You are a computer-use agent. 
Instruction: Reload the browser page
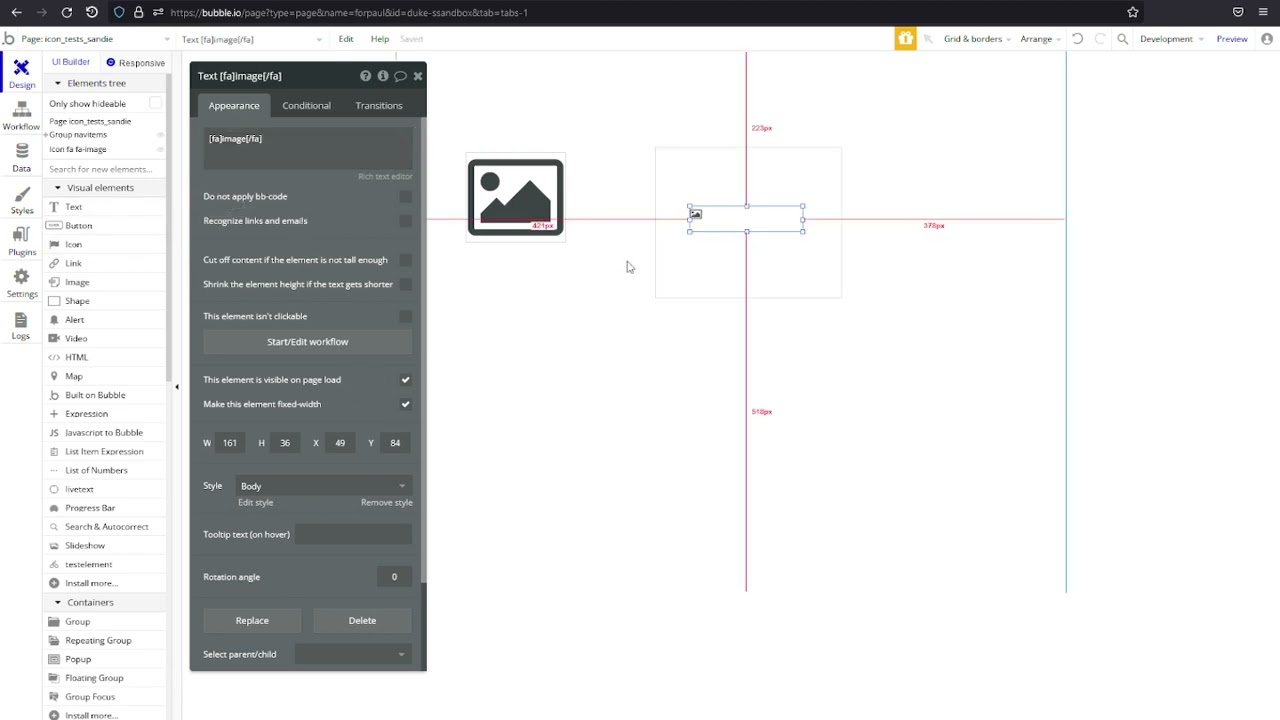[x=66, y=12]
